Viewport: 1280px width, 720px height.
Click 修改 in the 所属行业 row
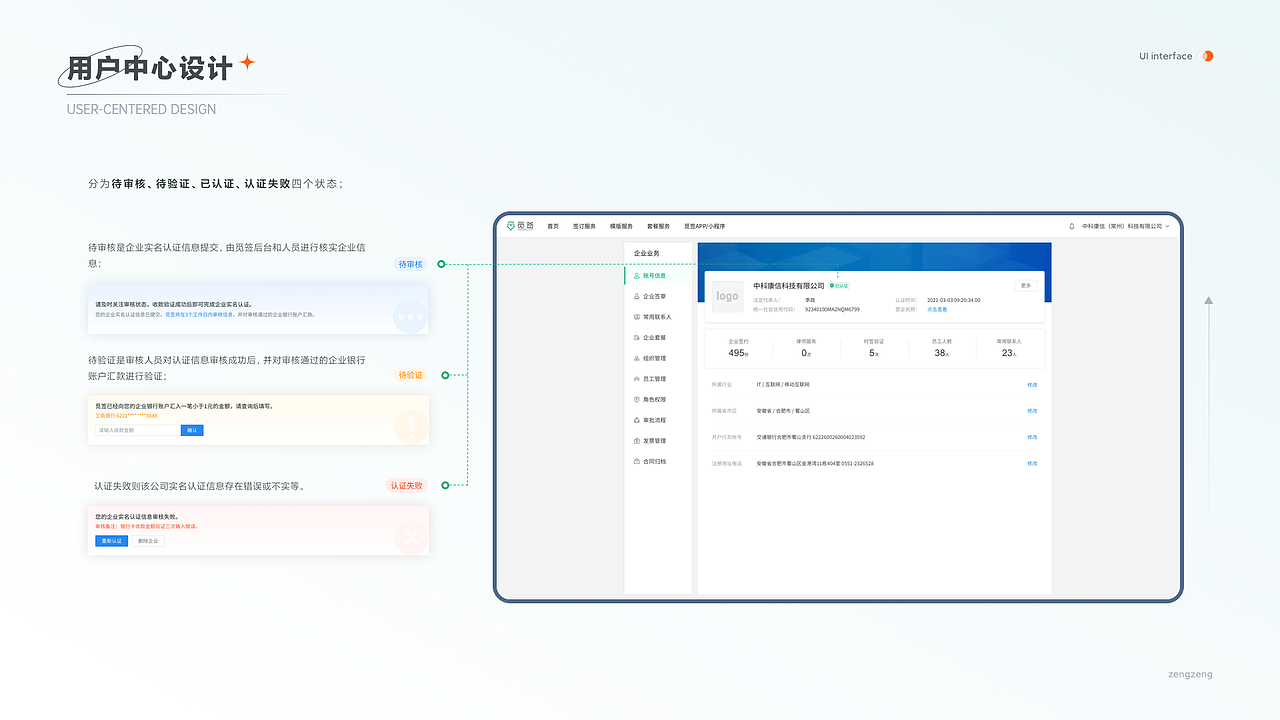(x=1032, y=384)
